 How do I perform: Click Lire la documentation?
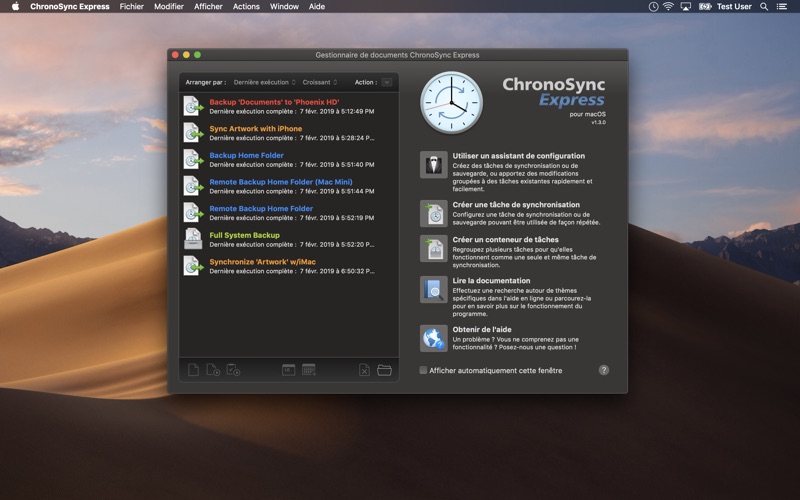coord(491,281)
